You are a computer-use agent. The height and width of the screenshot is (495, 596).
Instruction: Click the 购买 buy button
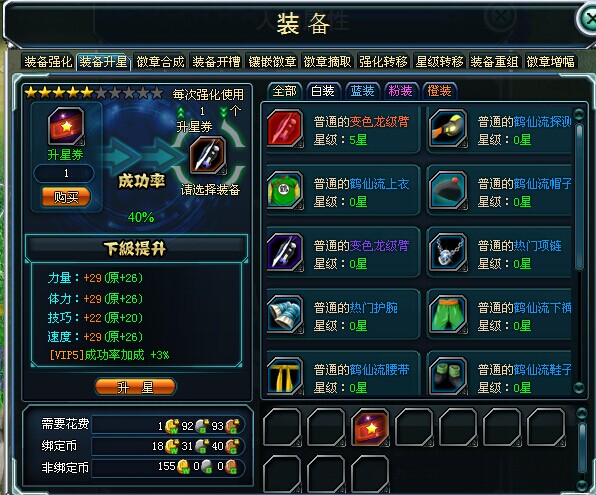click(66, 197)
